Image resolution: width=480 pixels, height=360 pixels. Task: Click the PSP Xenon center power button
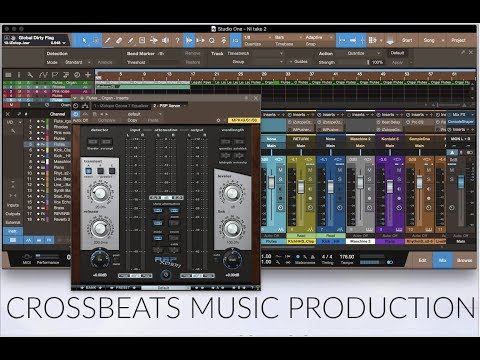pyautogui.click(x=166, y=275)
